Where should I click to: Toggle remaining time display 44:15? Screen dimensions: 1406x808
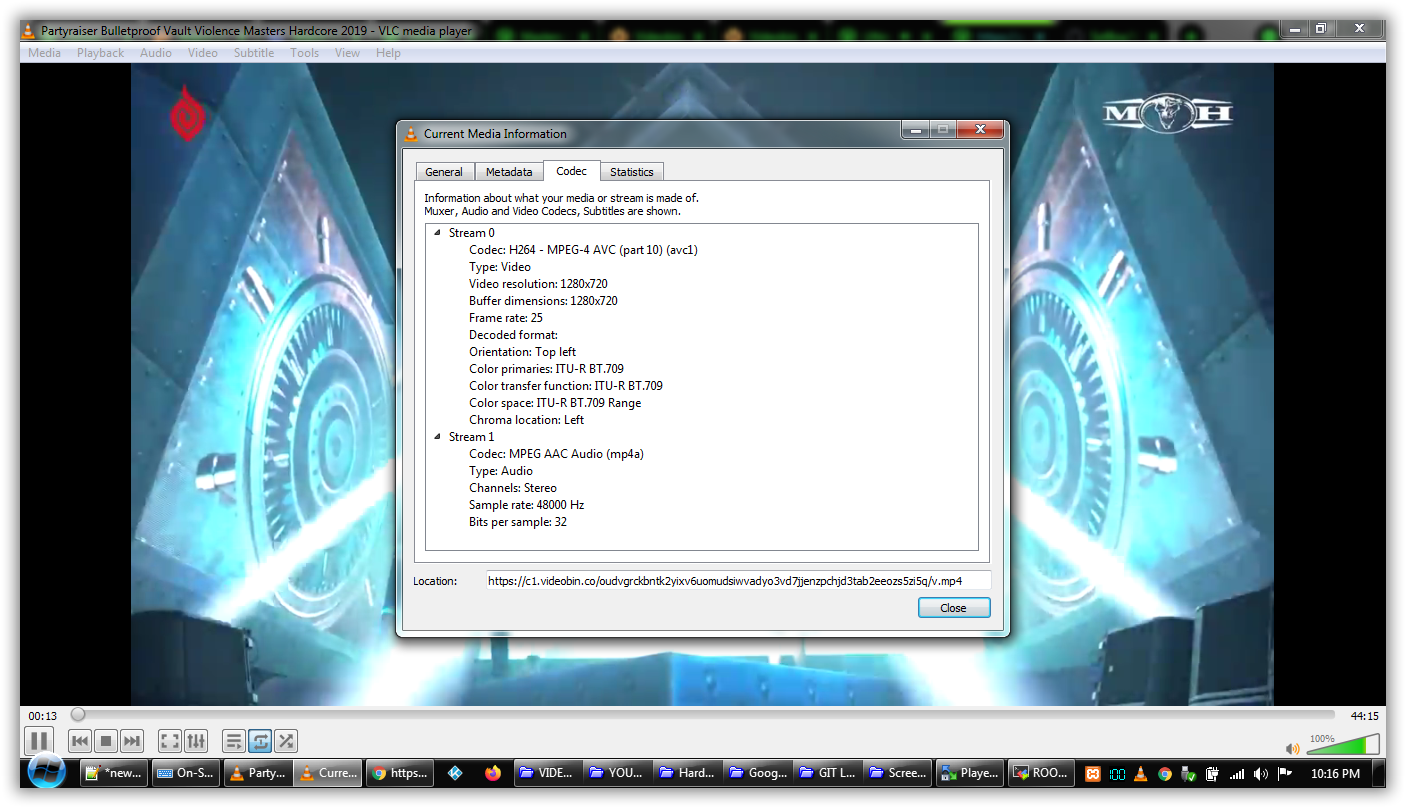click(1364, 716)
